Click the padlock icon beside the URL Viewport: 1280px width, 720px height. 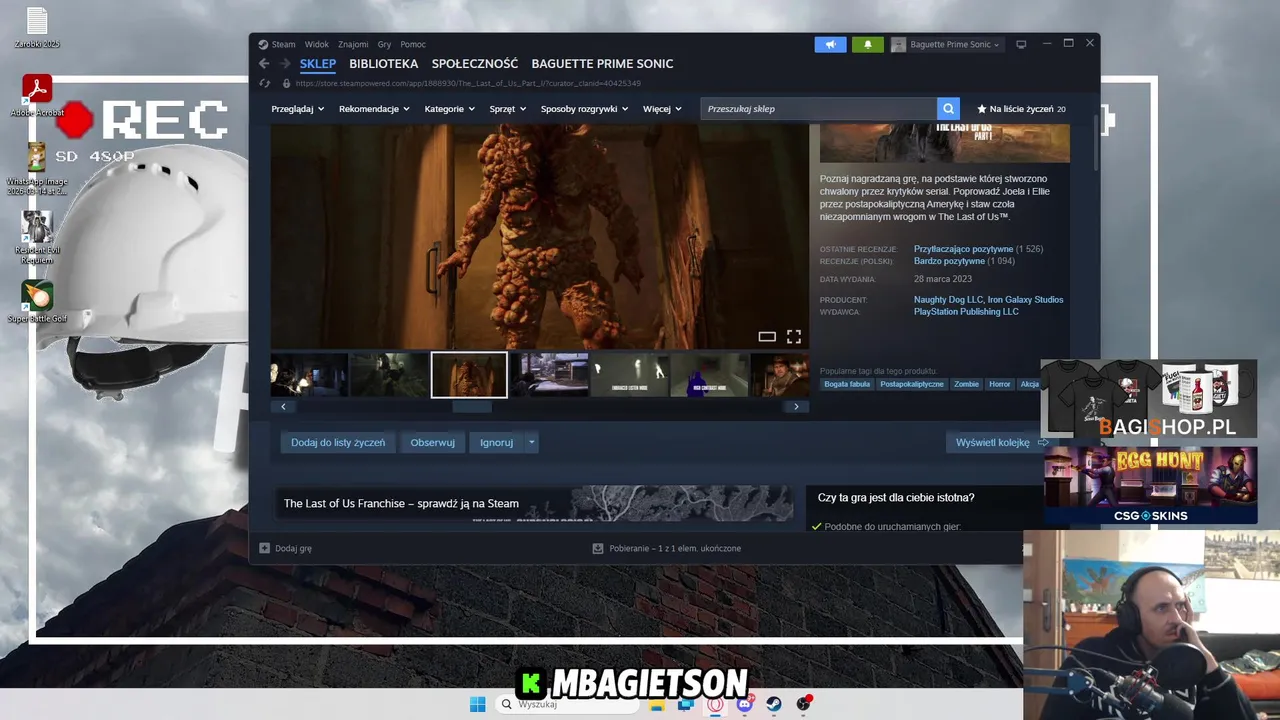(x=287, y=84)
